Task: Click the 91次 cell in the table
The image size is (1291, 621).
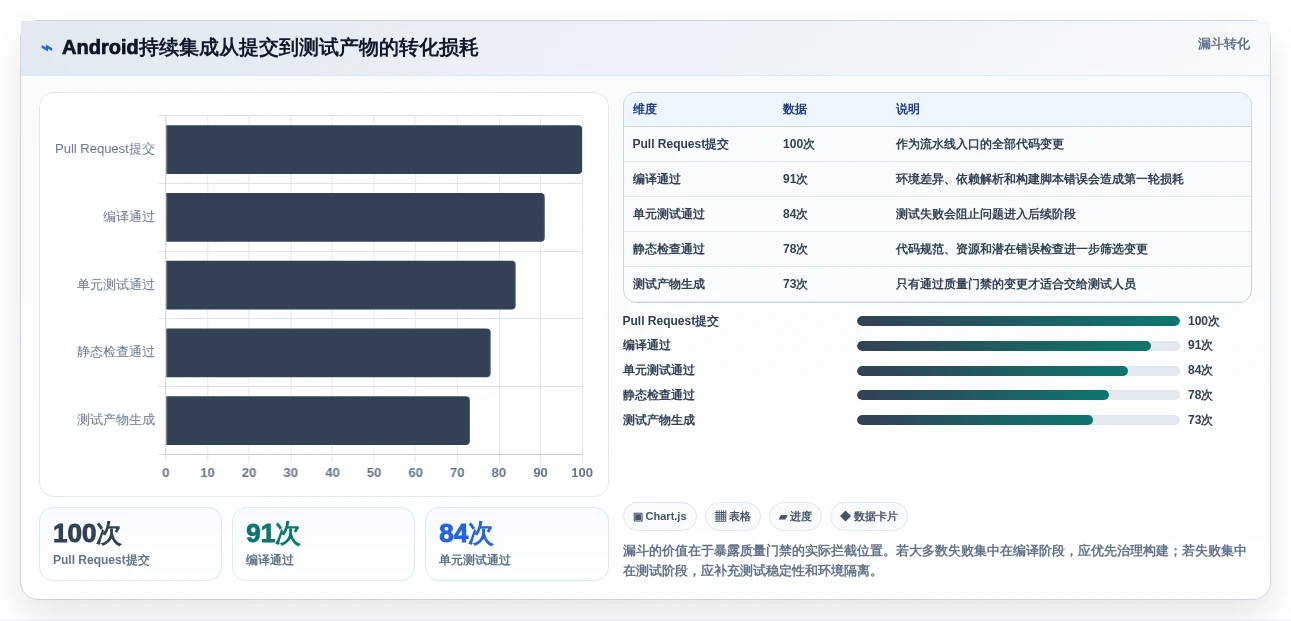Action: point(795,179)
